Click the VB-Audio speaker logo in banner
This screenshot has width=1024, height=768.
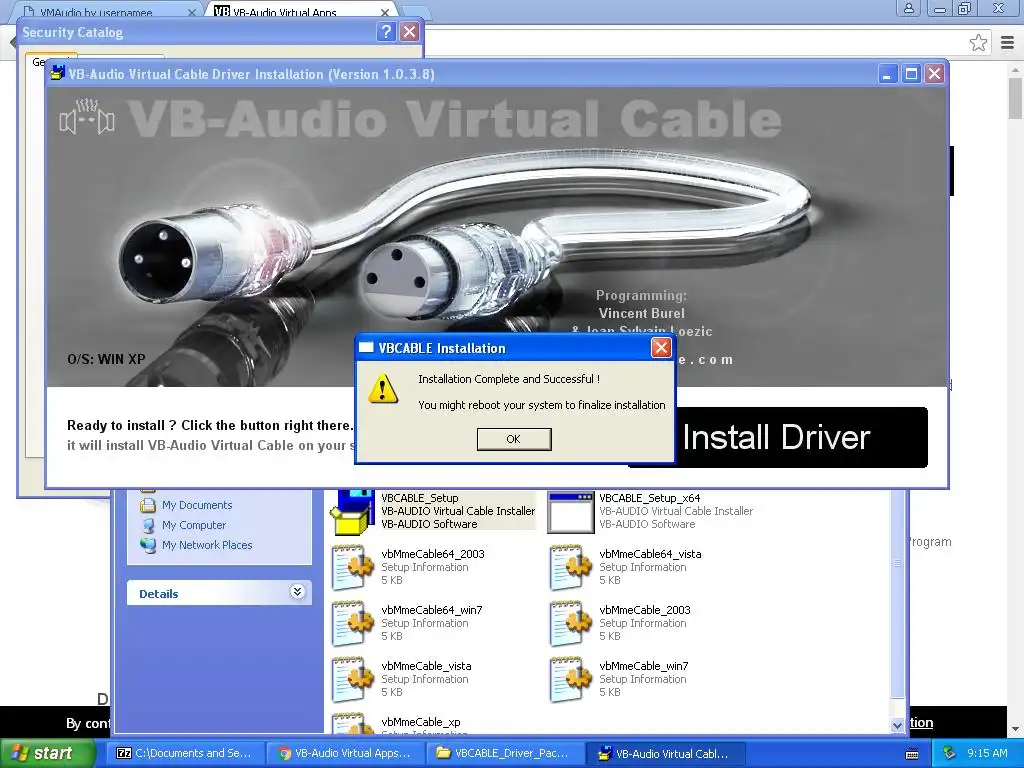[87, 117]
